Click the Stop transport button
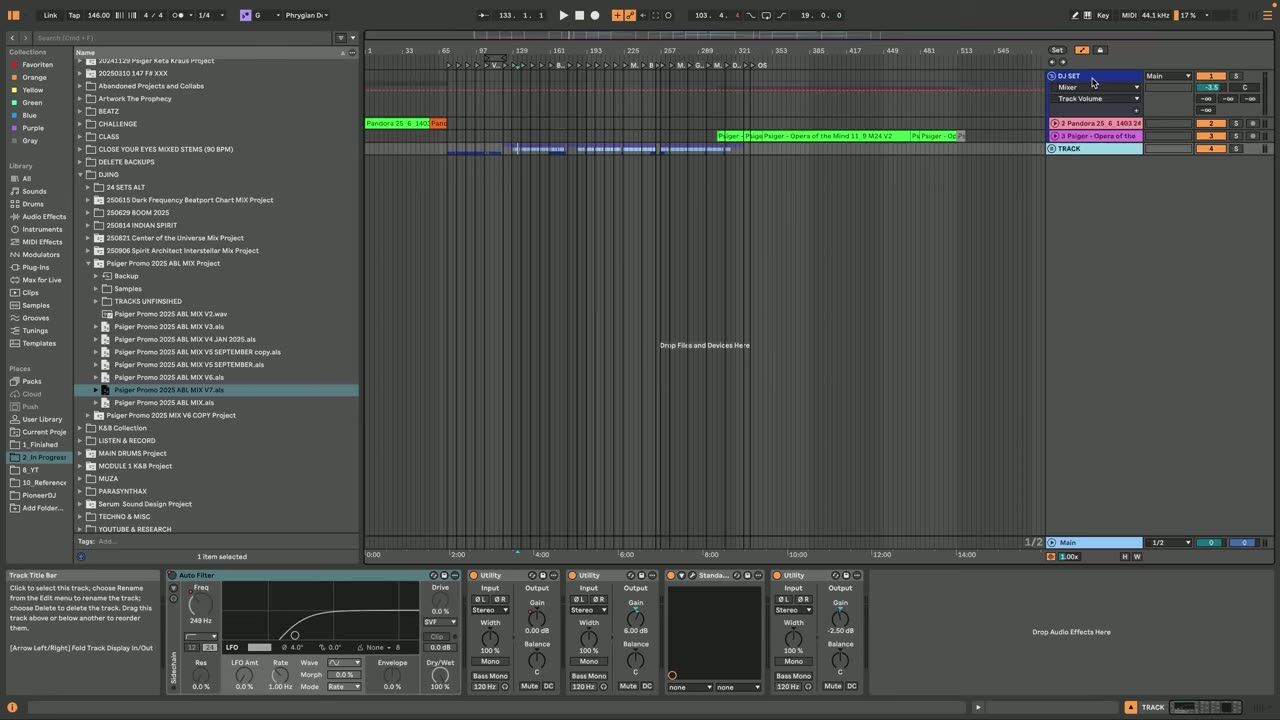The width and height of the screenshot is (1280, 720). (x=579, y=15)
